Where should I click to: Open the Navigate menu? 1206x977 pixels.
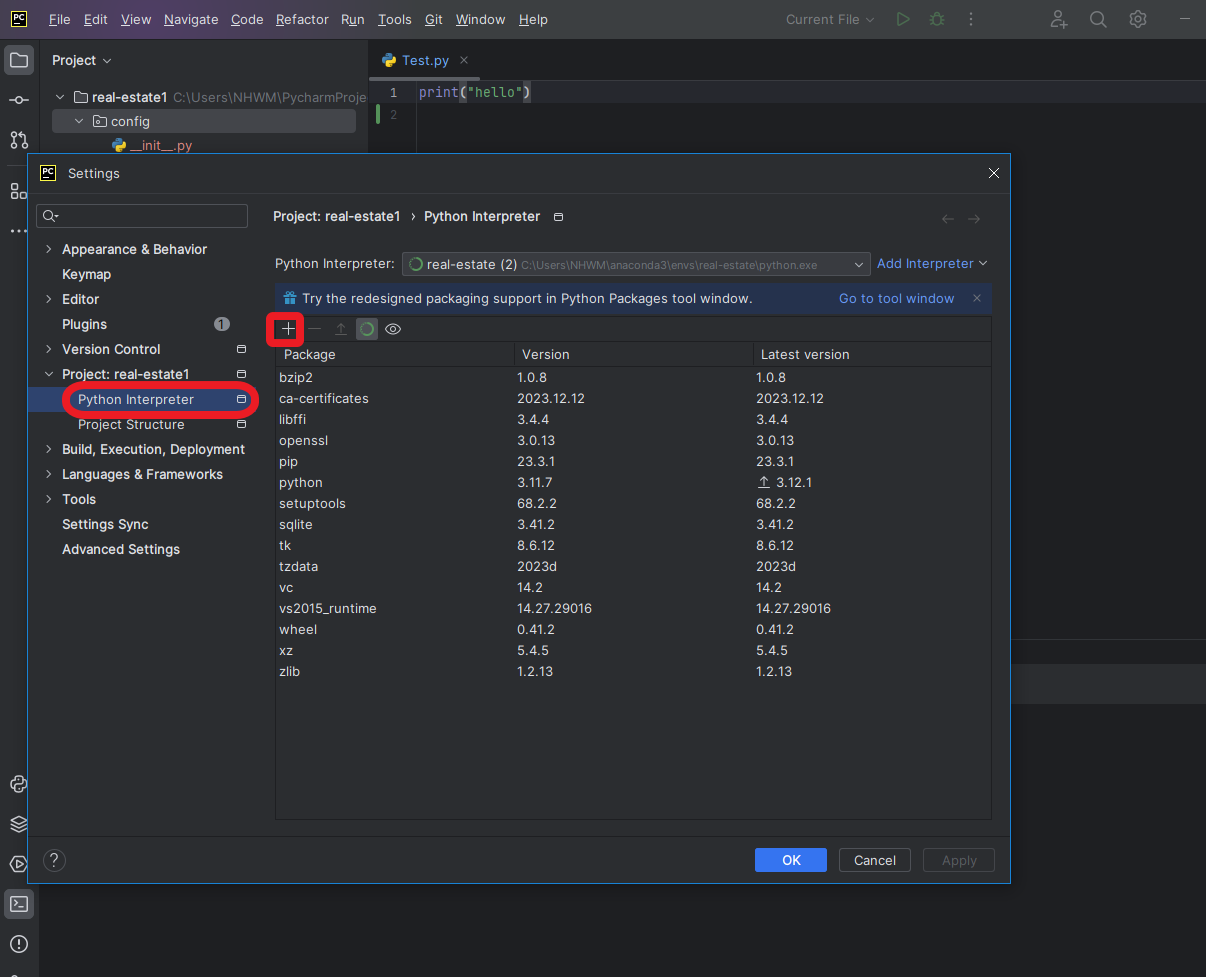(191, 19)
